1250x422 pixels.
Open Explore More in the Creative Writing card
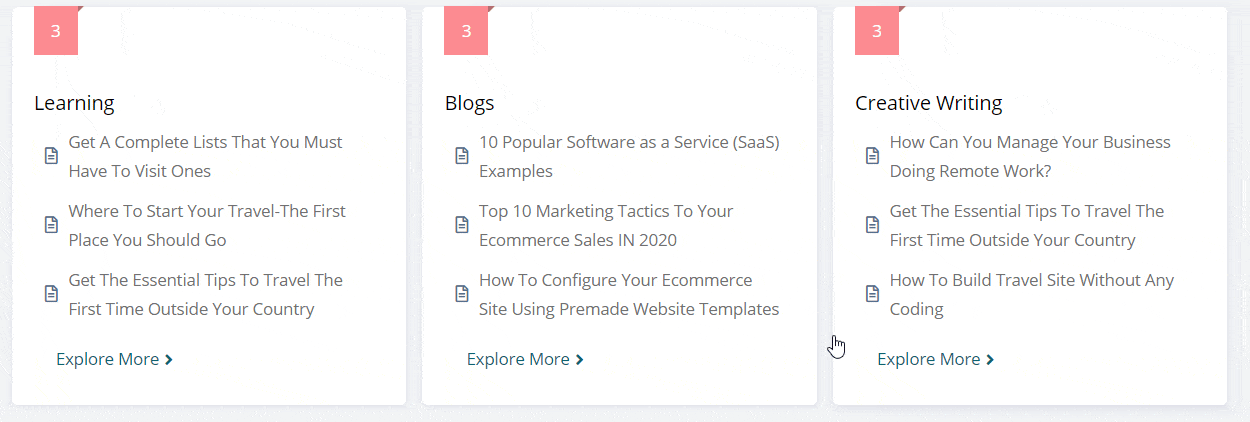[x=935, y=359]
